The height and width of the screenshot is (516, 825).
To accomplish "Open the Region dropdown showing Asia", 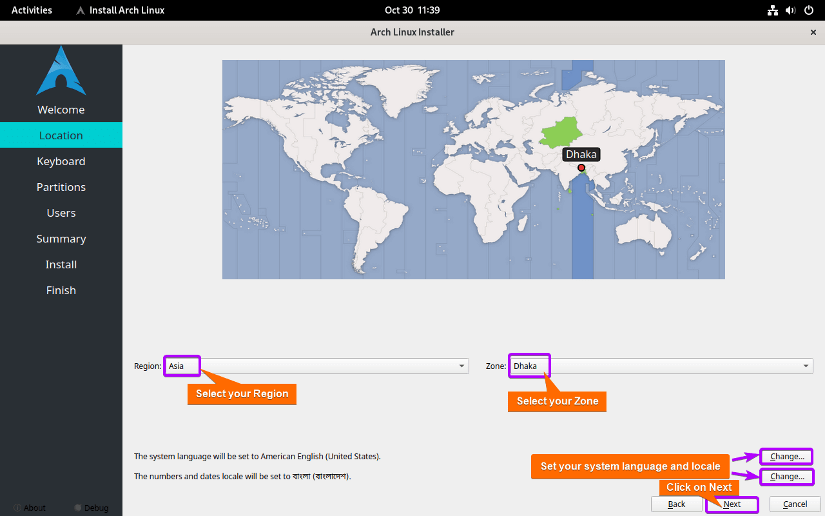I will tap(316, 366).
